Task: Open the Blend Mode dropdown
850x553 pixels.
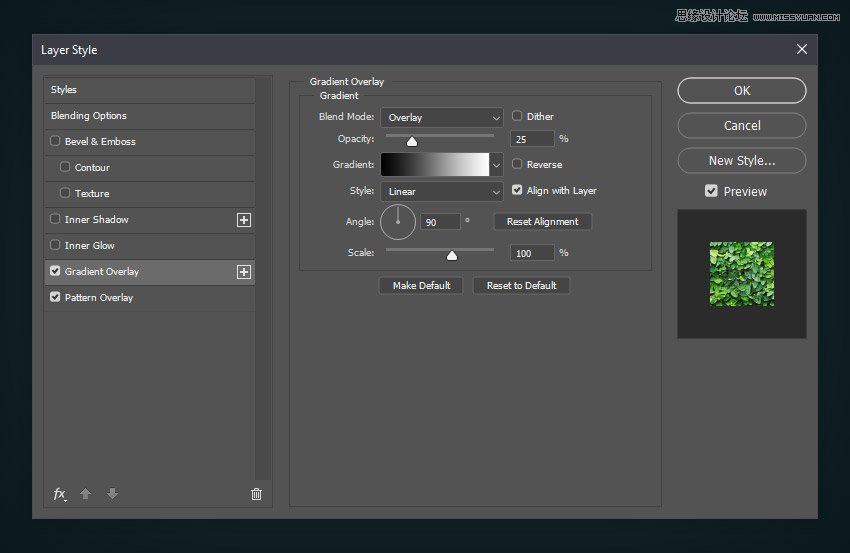Action: click(x=441, y=118)
